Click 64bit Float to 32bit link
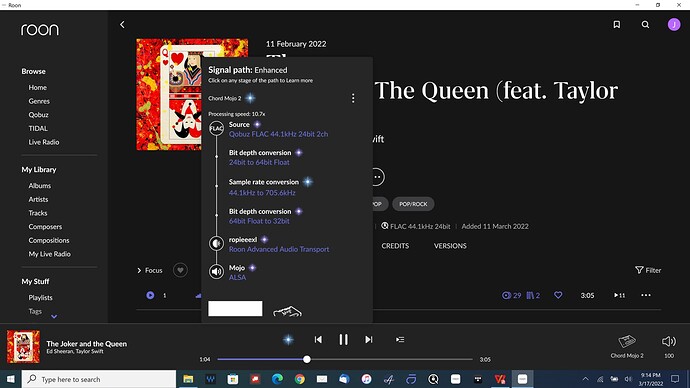 (259, 221)
